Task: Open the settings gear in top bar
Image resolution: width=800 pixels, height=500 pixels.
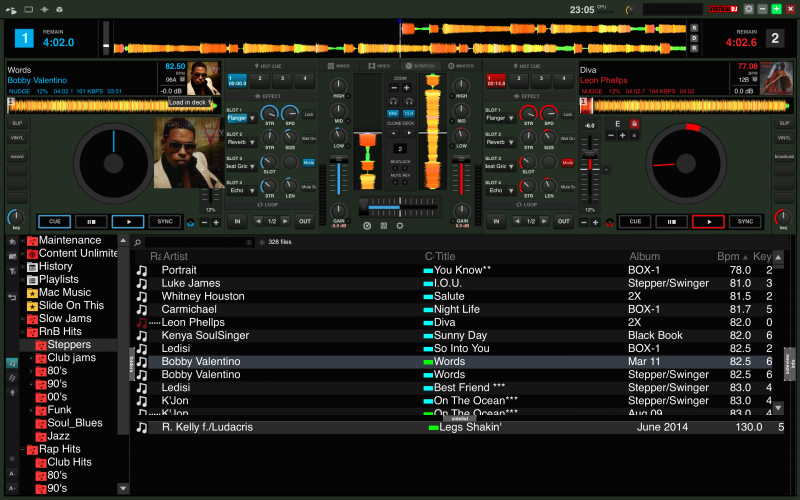Action: [x=748, y=8]
